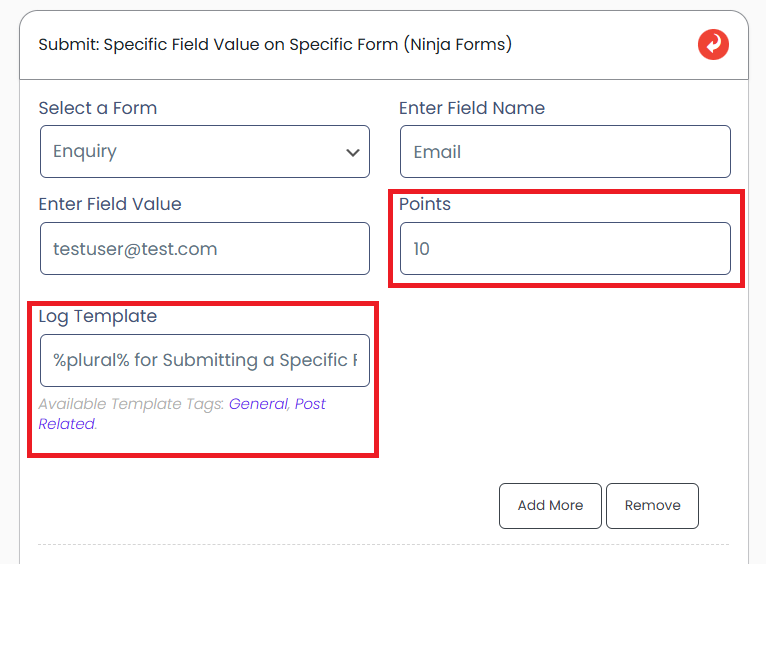
Task: Select the Points input showing 10
Action: (565, 249)
